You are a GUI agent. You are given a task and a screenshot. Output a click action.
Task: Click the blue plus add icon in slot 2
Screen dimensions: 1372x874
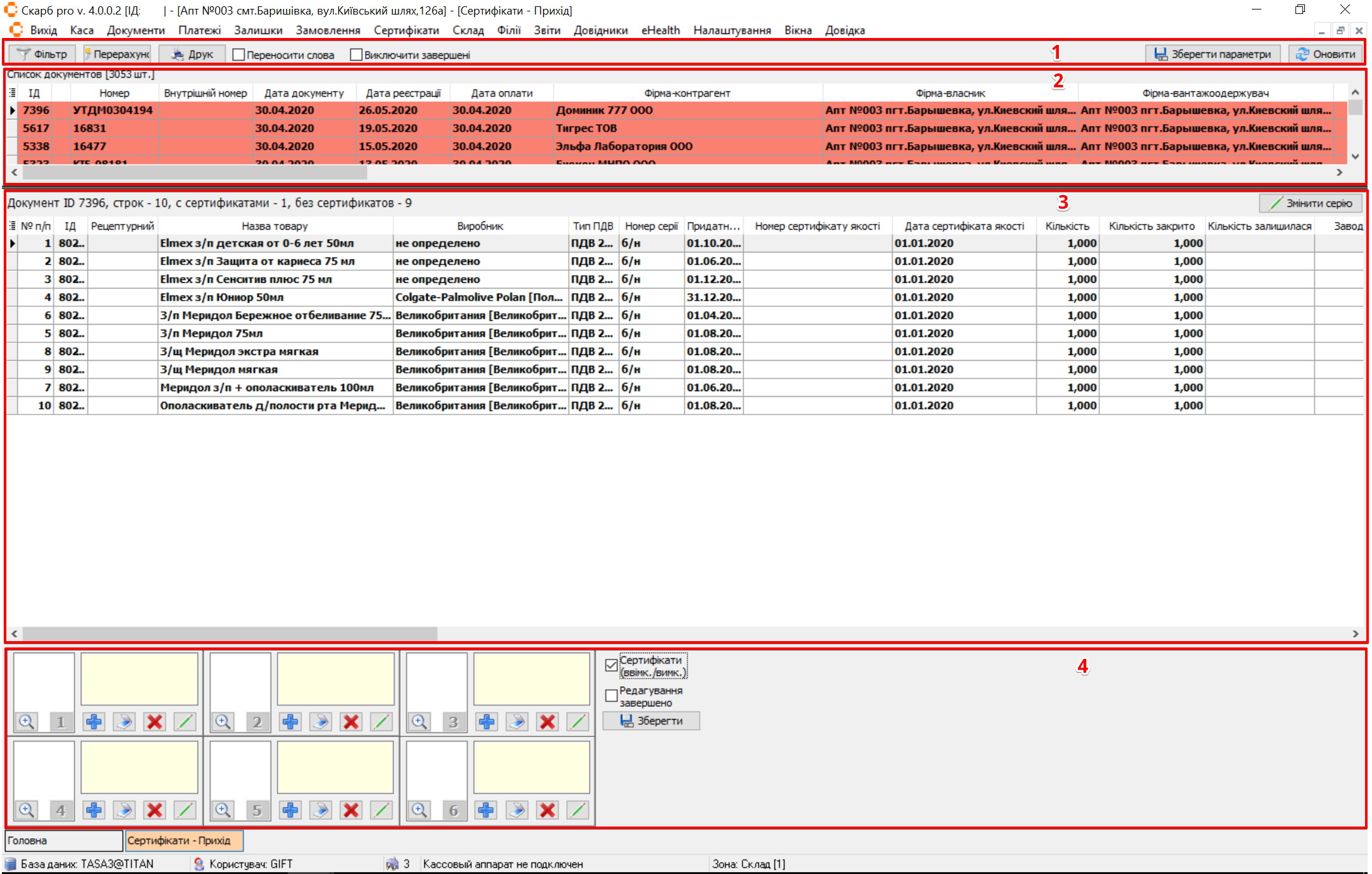[x=290, y=721]
